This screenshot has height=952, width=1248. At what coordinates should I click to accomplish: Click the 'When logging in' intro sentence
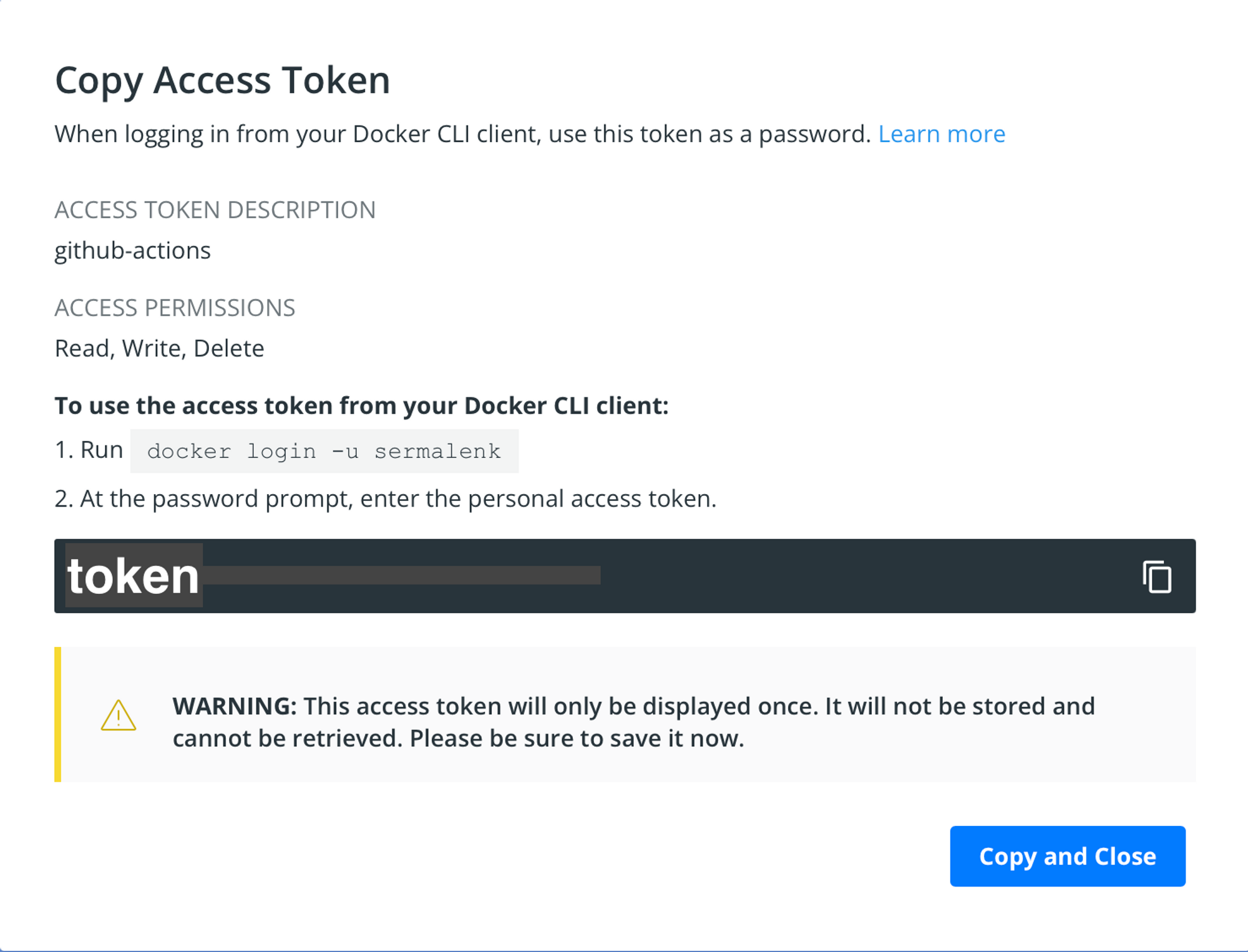pos(462,134)
